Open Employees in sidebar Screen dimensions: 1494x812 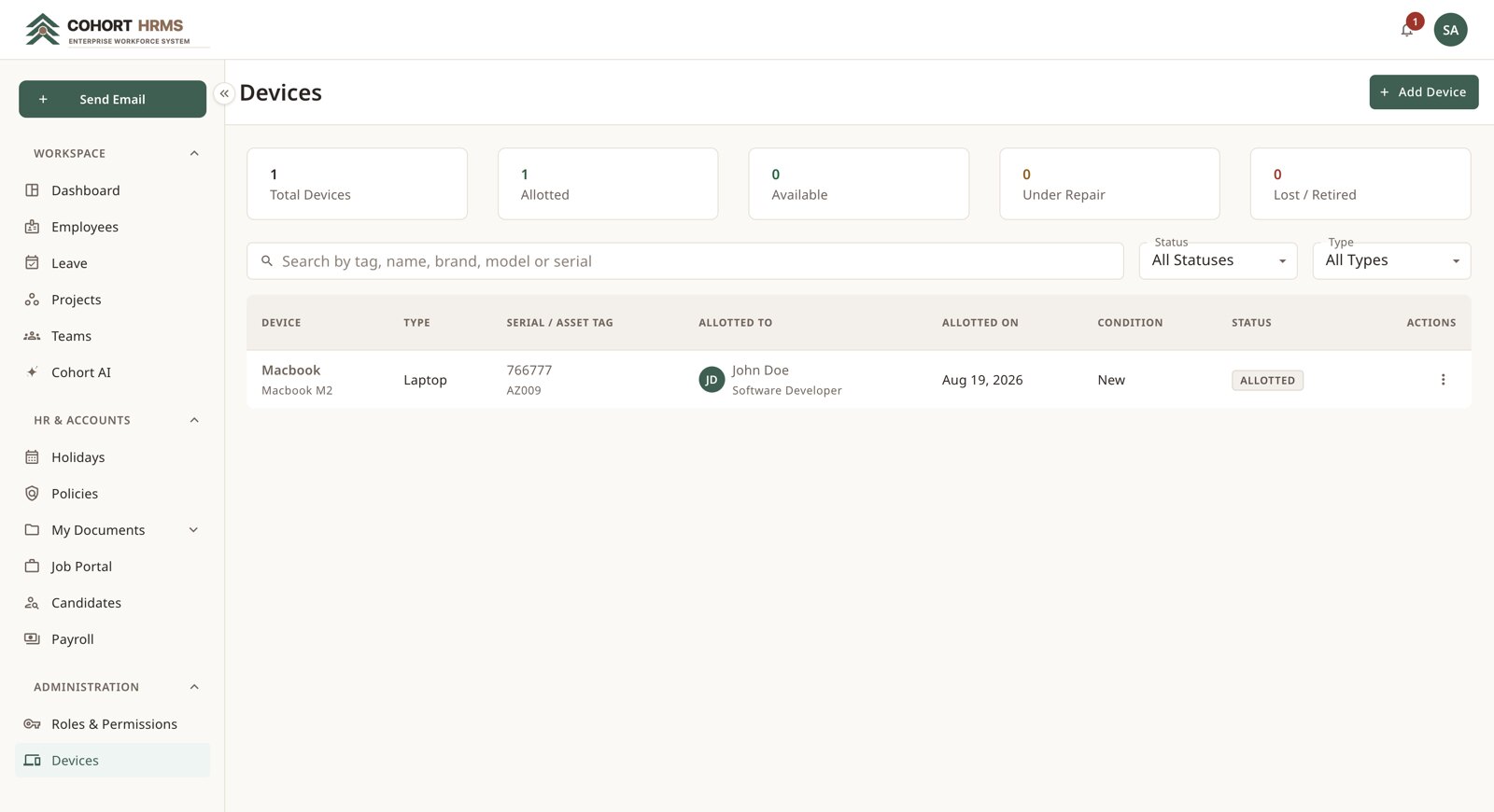tap(112, 227)
